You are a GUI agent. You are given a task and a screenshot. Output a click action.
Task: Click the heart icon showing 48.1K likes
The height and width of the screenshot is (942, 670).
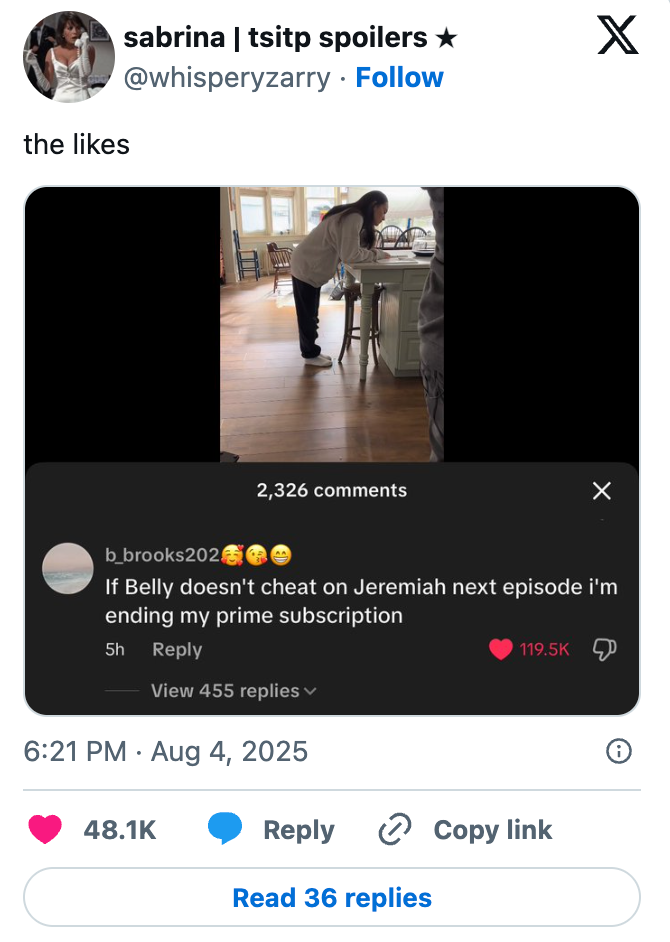click(45, 830)
